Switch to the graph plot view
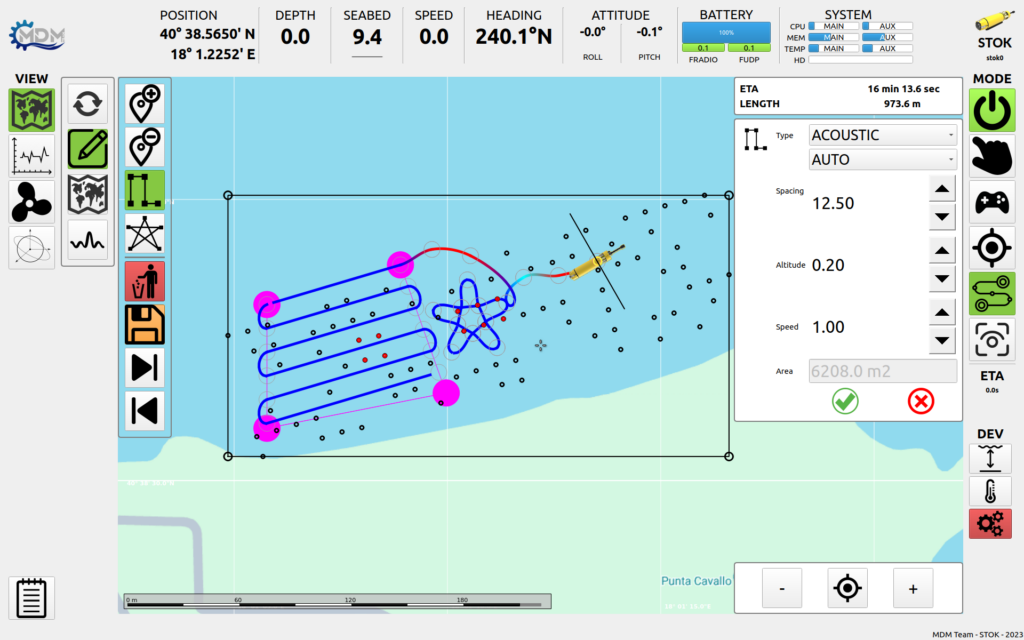Image resolution: width=1024 pixels, height=640 pixels. click(x=32, y=157)
